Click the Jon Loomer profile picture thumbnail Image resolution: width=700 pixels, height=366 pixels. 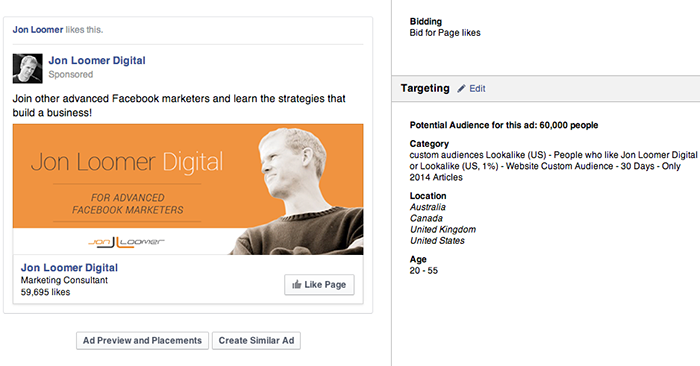click(28, 68)
